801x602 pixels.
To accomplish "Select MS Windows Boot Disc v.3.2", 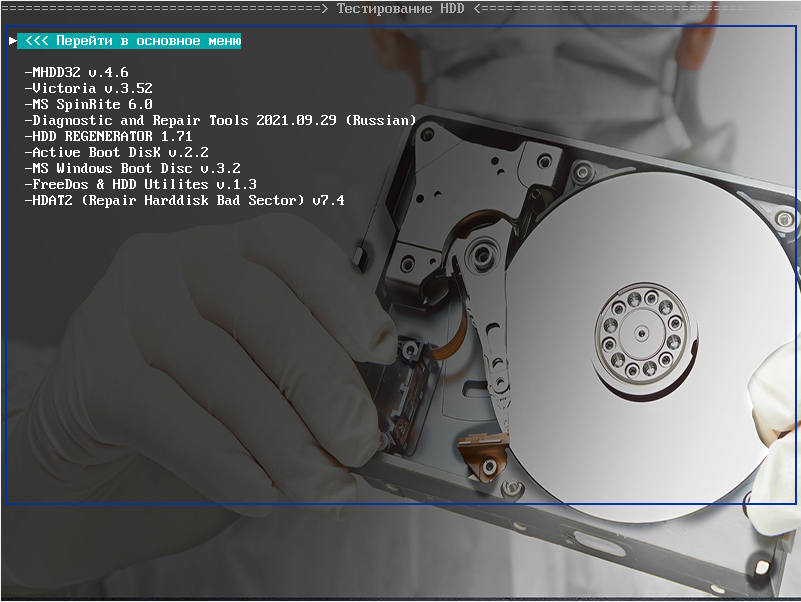I will point(134,168).
